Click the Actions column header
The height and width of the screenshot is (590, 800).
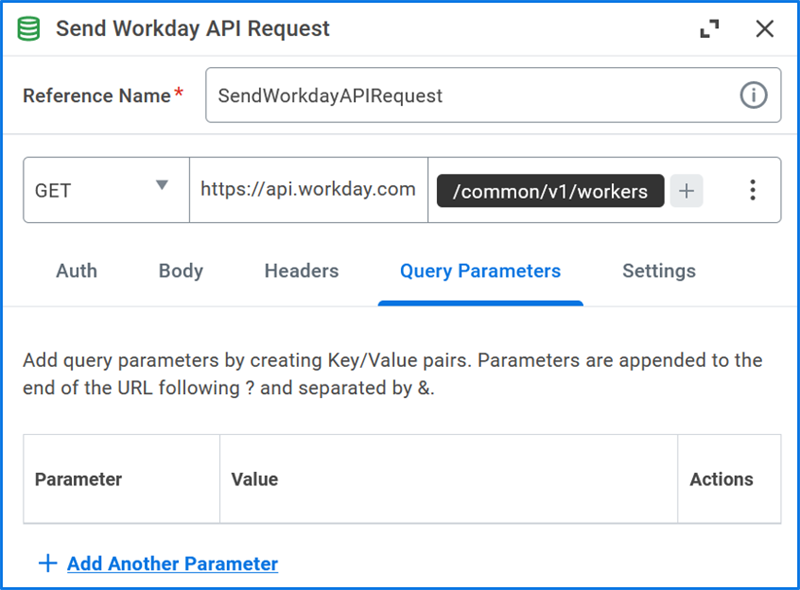[721, 479]
